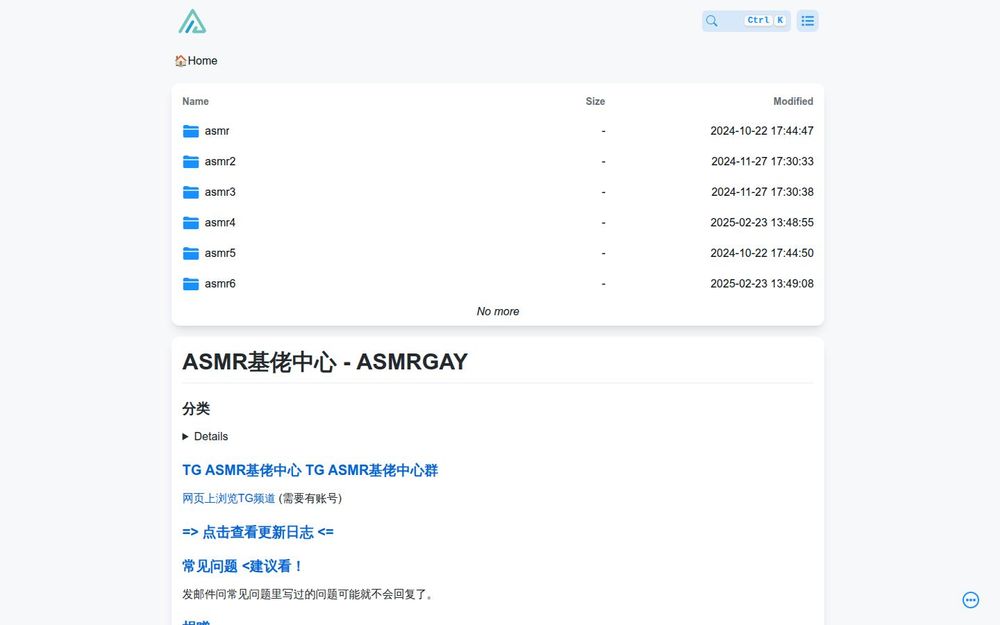Open the 常见问题 <建议看！ link

[242, 566]
